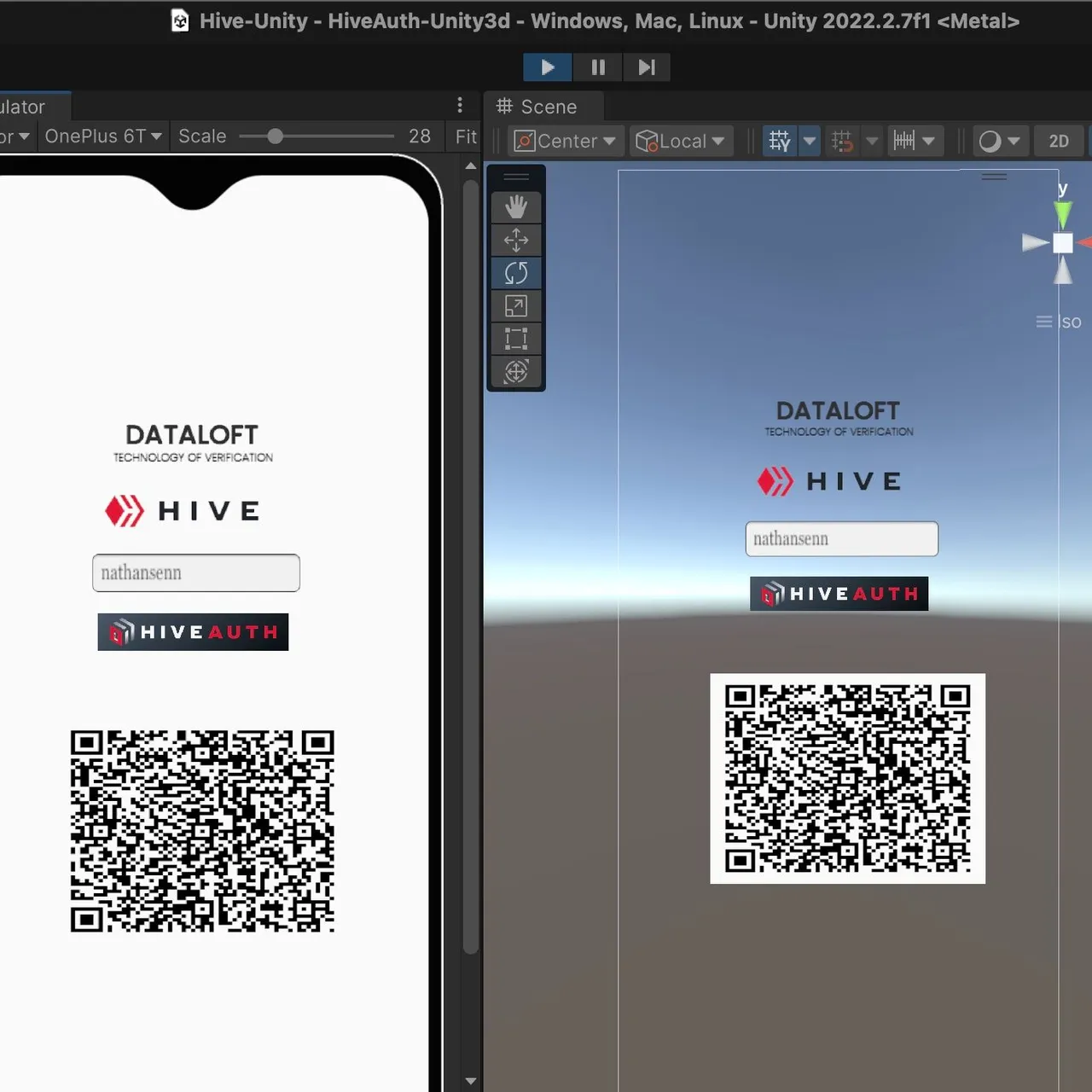Viewport: 1092px width, 1092px height.
Task: Open the Center pivot dropdown
Action: coord(565,141)
